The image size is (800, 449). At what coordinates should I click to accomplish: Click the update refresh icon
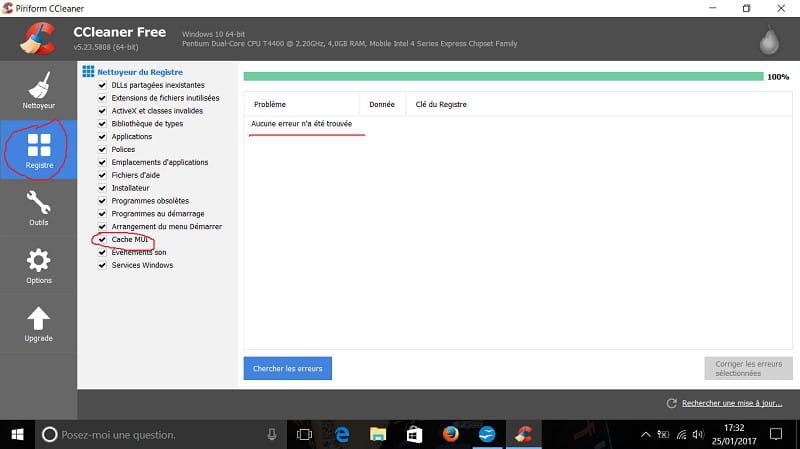point(671,403)
